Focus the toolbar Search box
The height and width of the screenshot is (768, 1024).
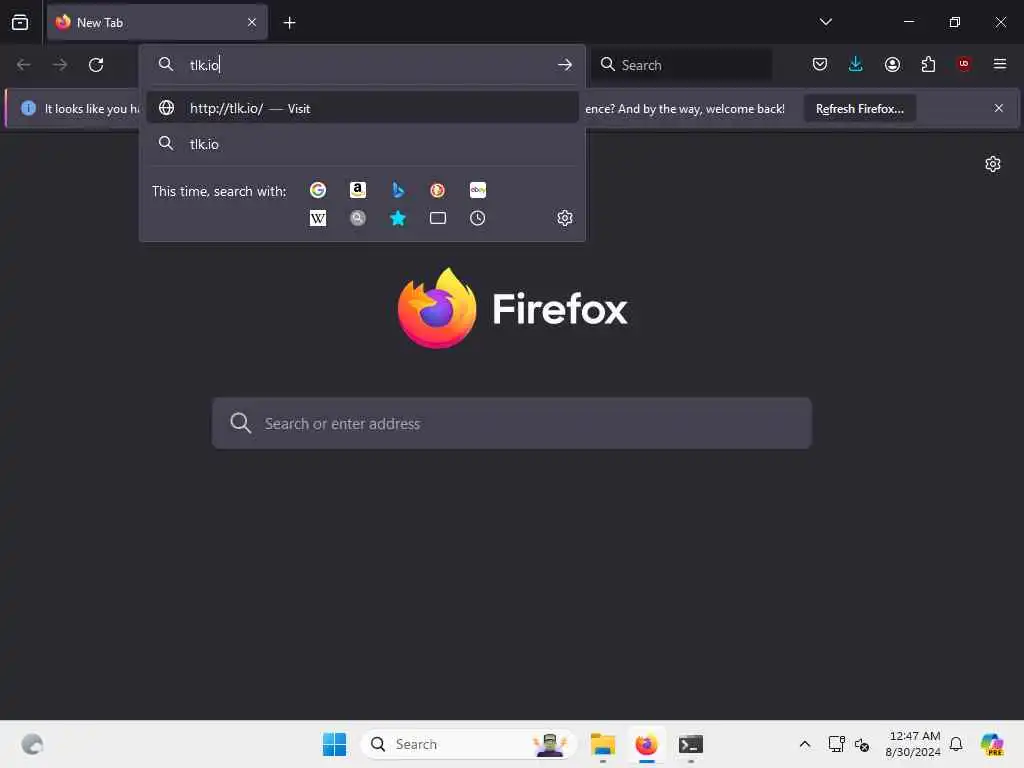click(682, 65)
